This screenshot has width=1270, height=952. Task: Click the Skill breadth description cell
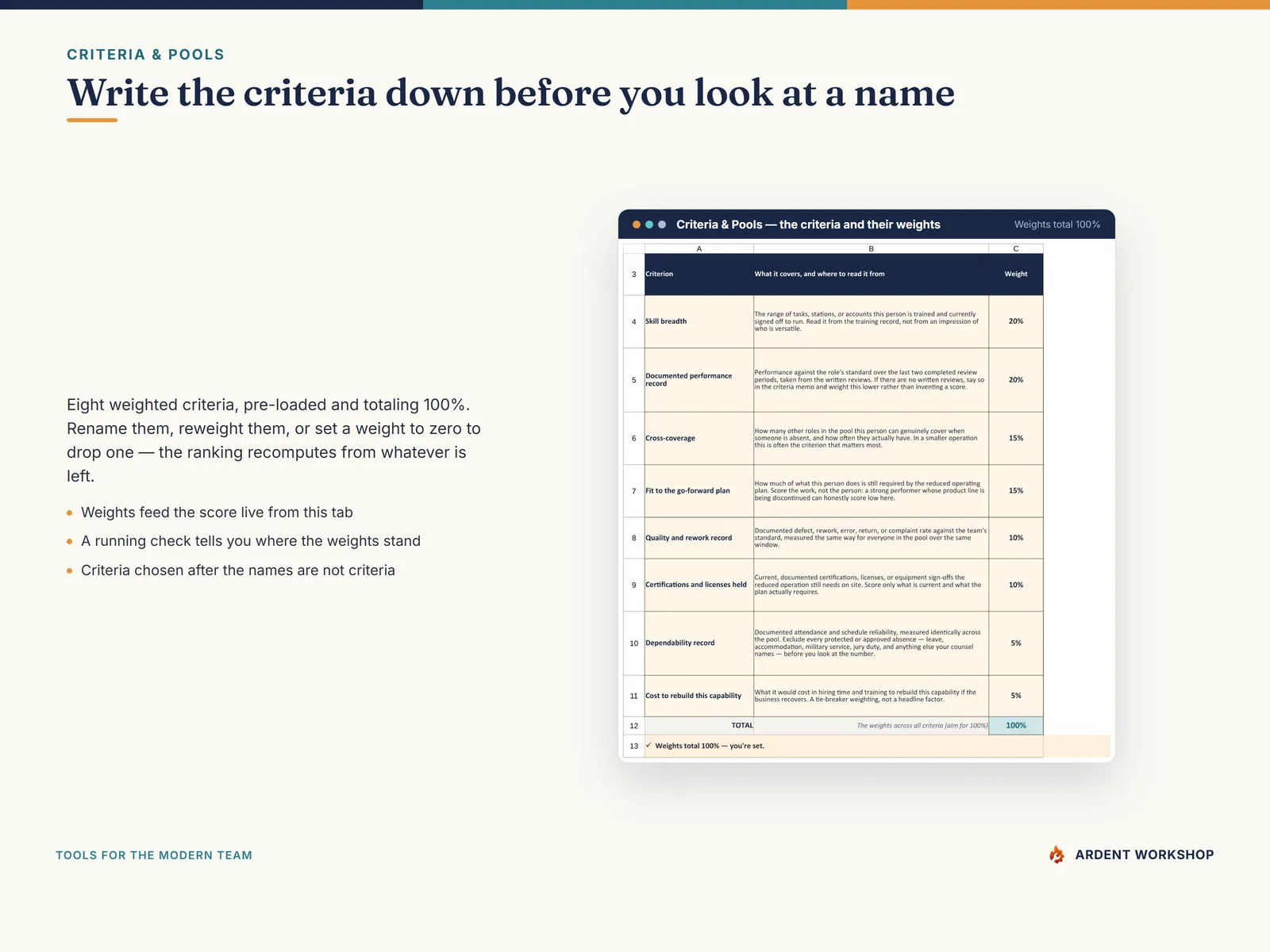click(x=871, y=321)
